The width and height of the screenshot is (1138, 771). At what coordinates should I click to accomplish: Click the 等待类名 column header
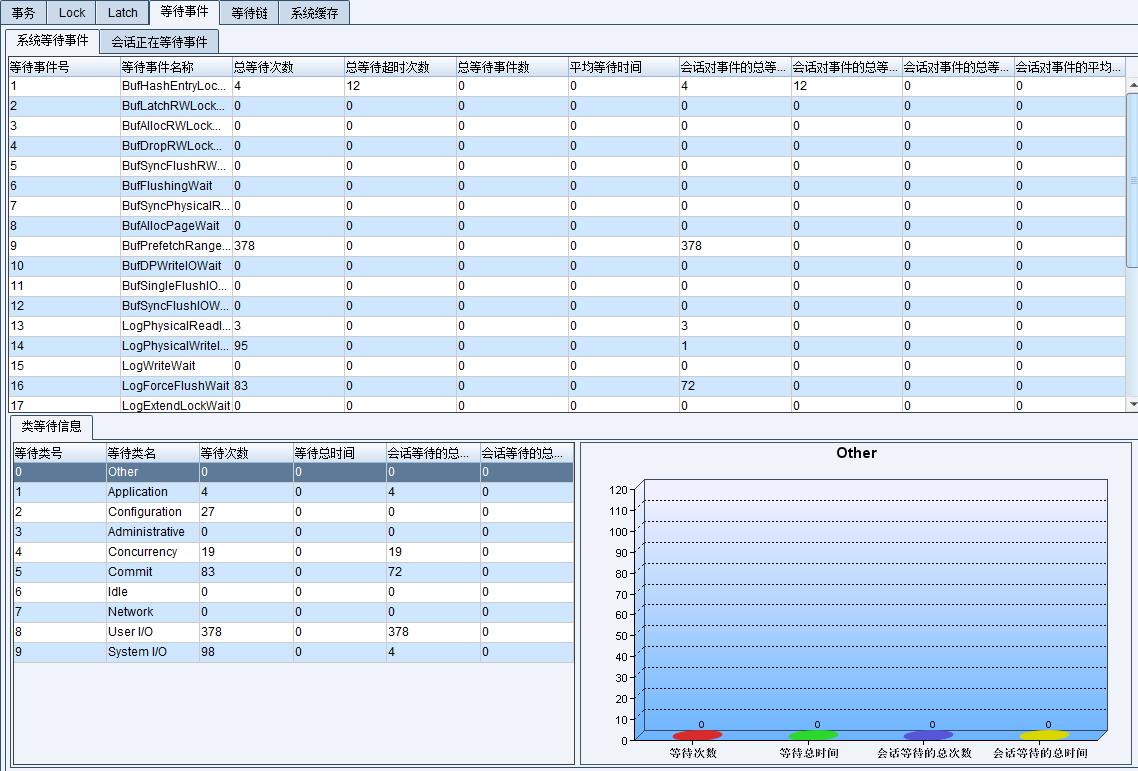[x=150, y=453]
